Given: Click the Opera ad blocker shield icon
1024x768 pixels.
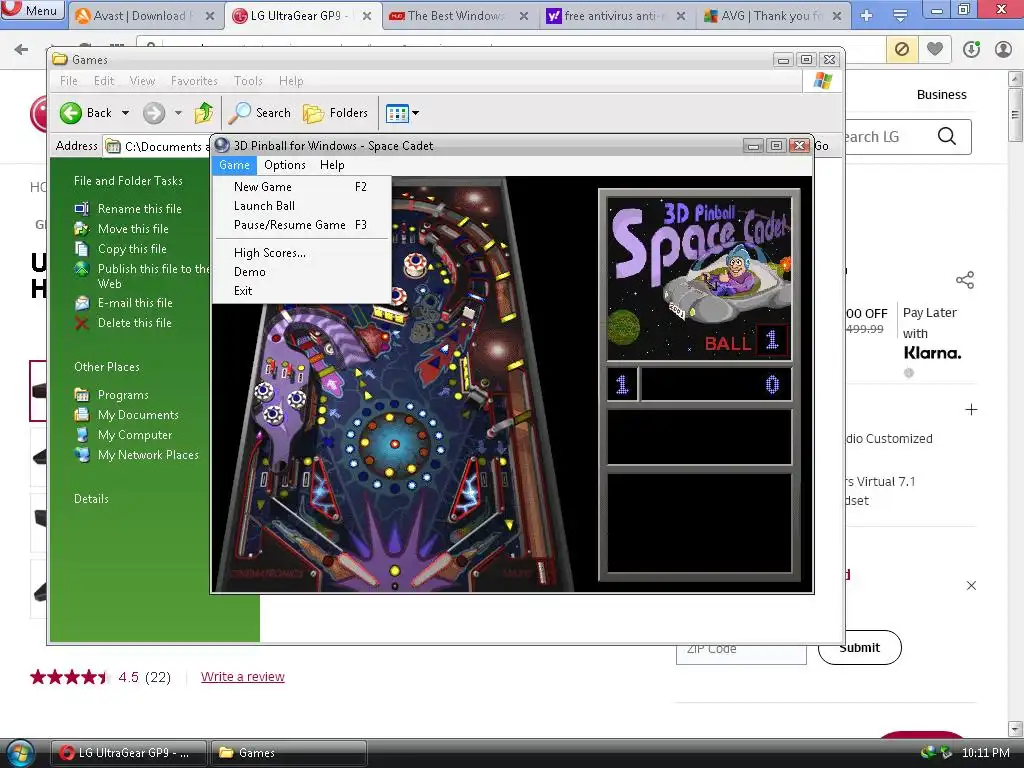Looking at the screenshot, I should point(902,49).
